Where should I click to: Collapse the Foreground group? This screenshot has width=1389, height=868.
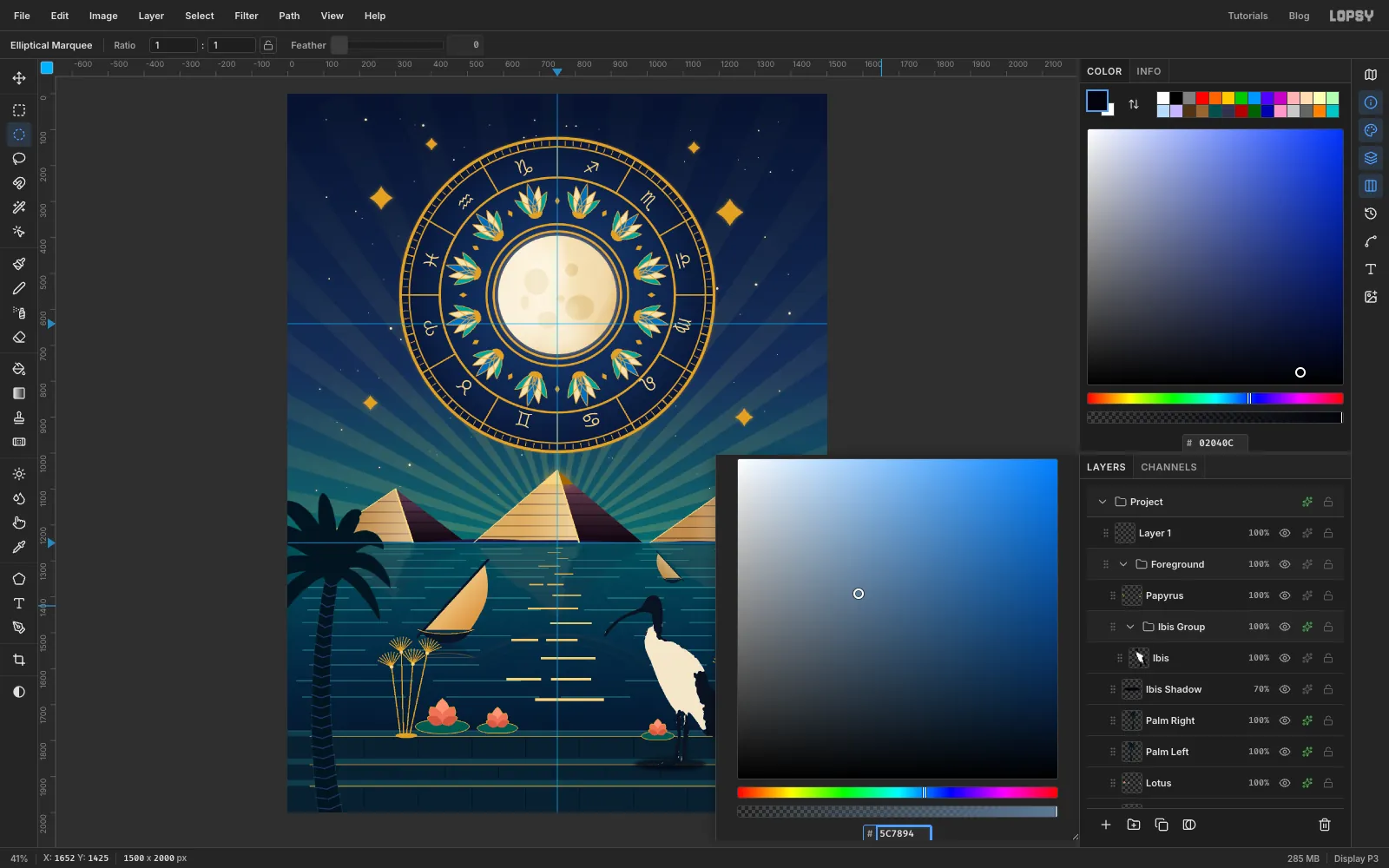tap(1123, 564)
